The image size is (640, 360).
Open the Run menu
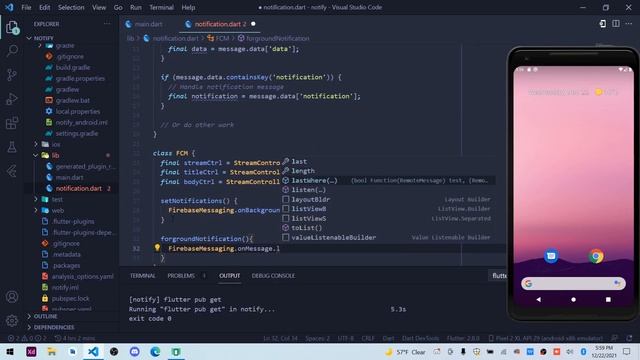136,7
